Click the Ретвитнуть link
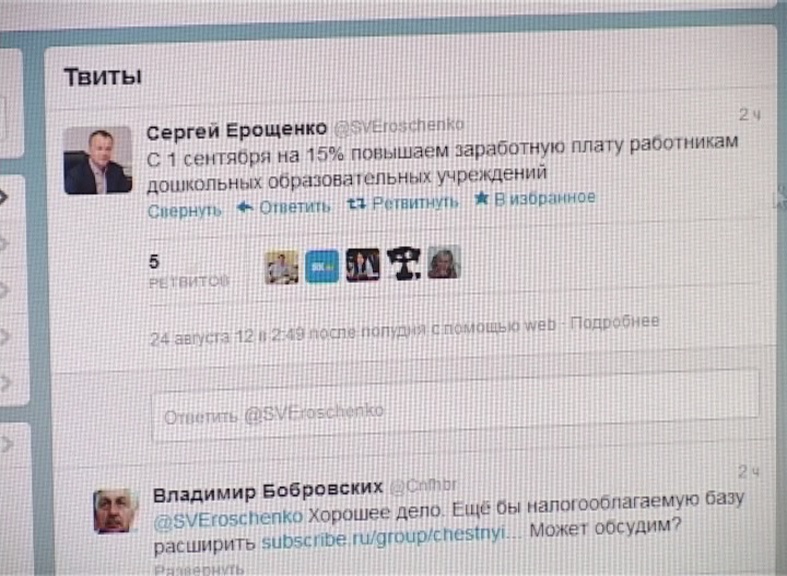The image size is (787, 576). coord(415,202)
